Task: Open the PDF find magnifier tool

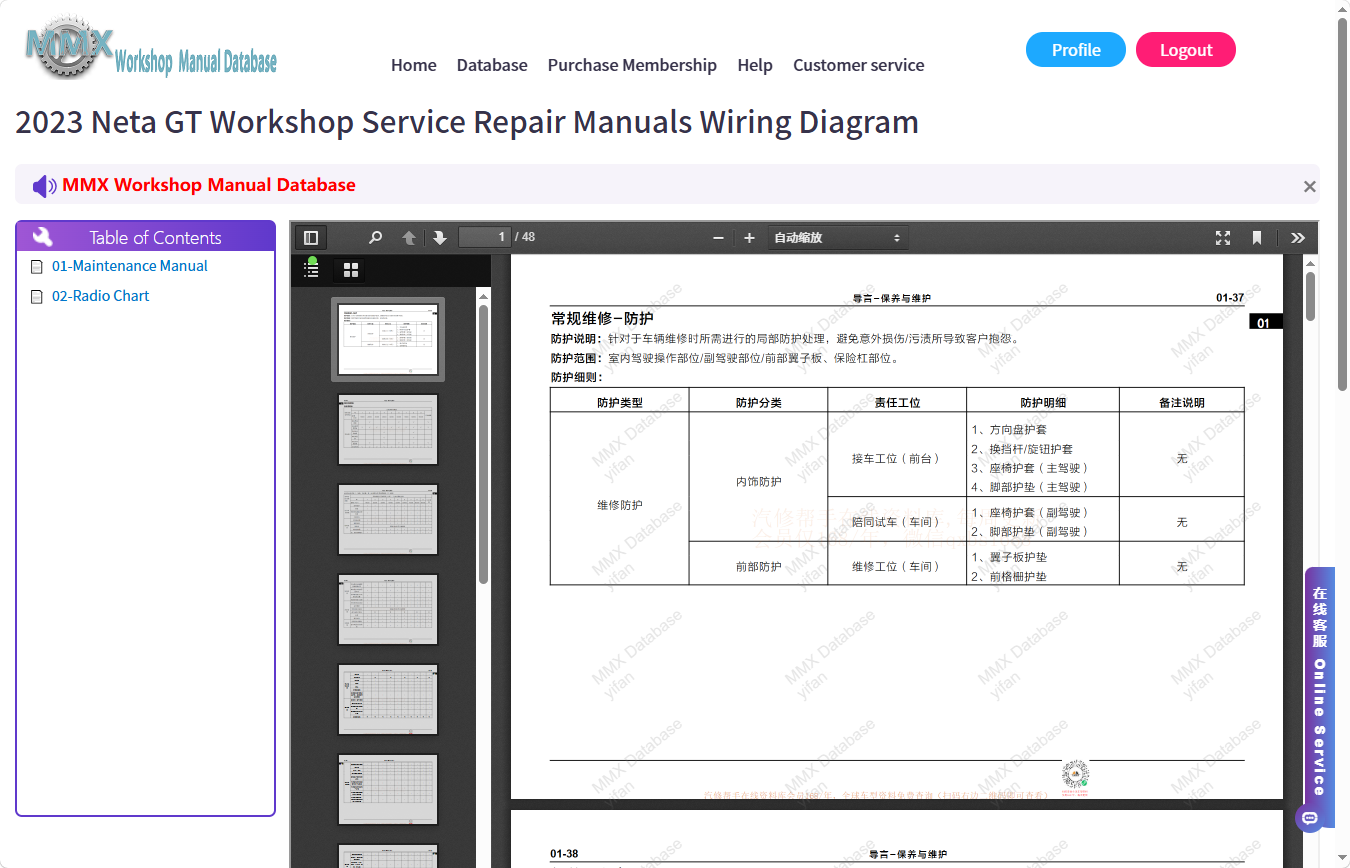Action: click(x=375, y=238)
